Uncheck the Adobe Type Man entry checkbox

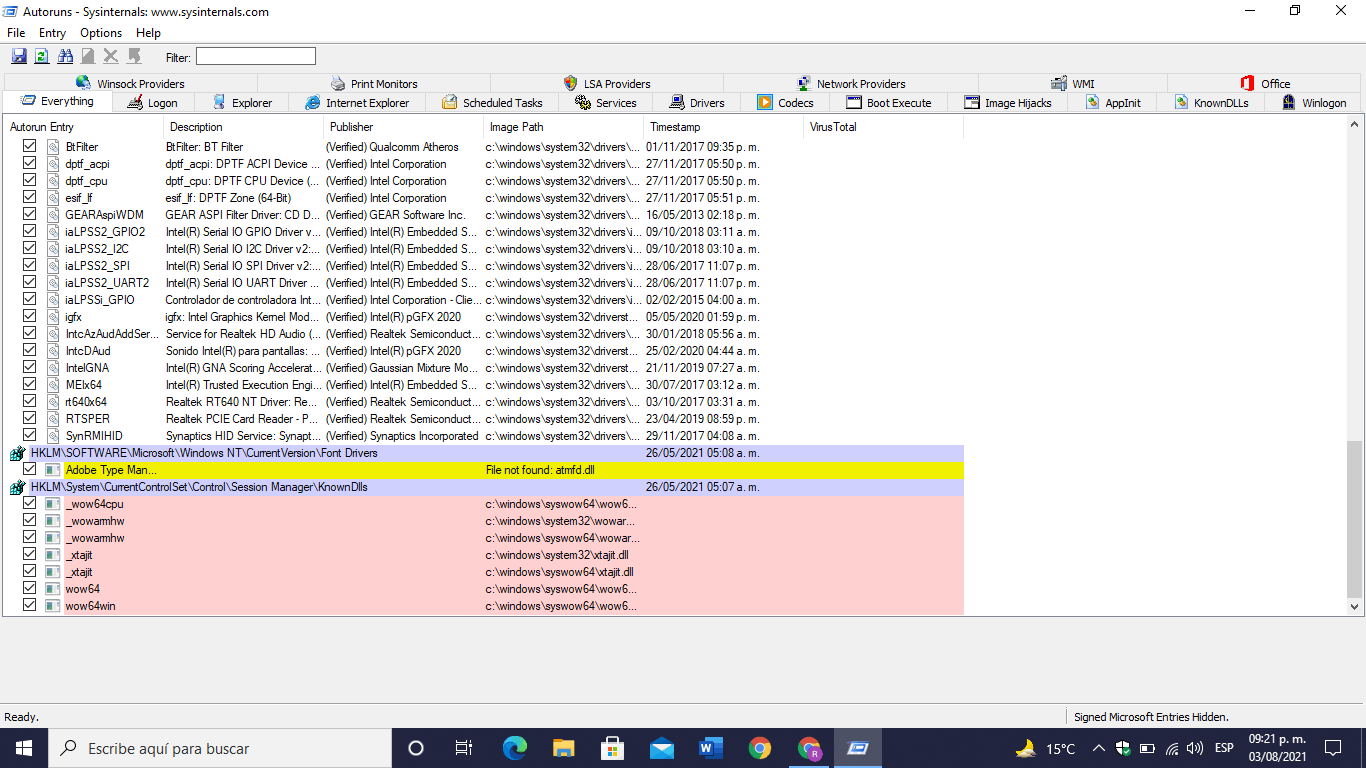(x=29, y=470)
